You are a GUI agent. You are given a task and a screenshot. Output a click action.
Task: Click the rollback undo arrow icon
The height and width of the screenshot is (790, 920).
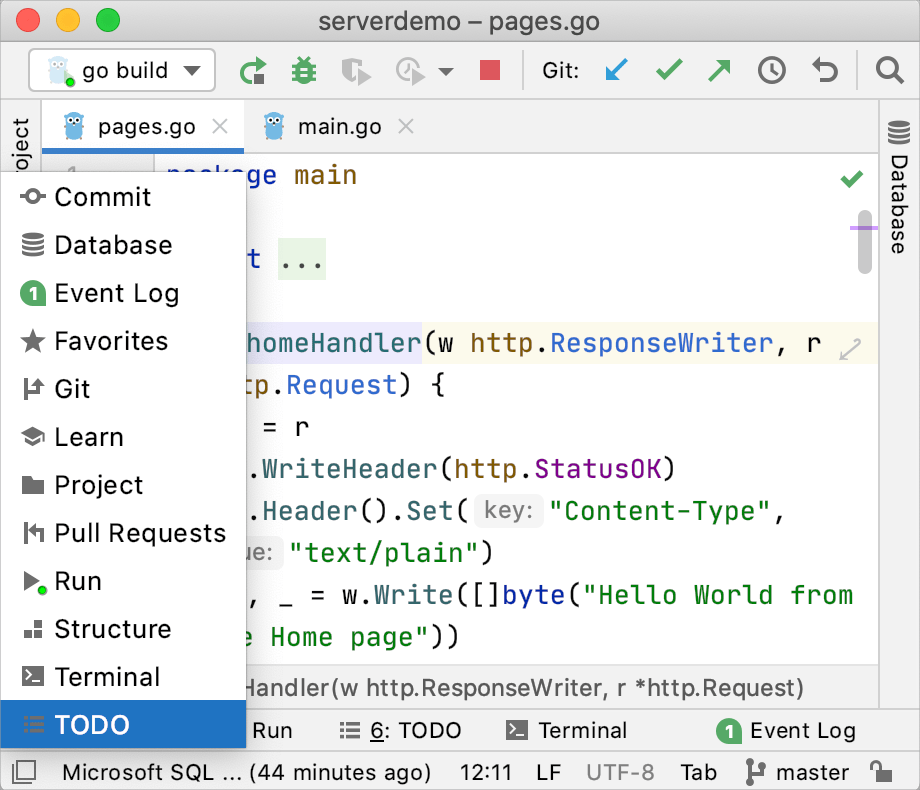(824, 71)
